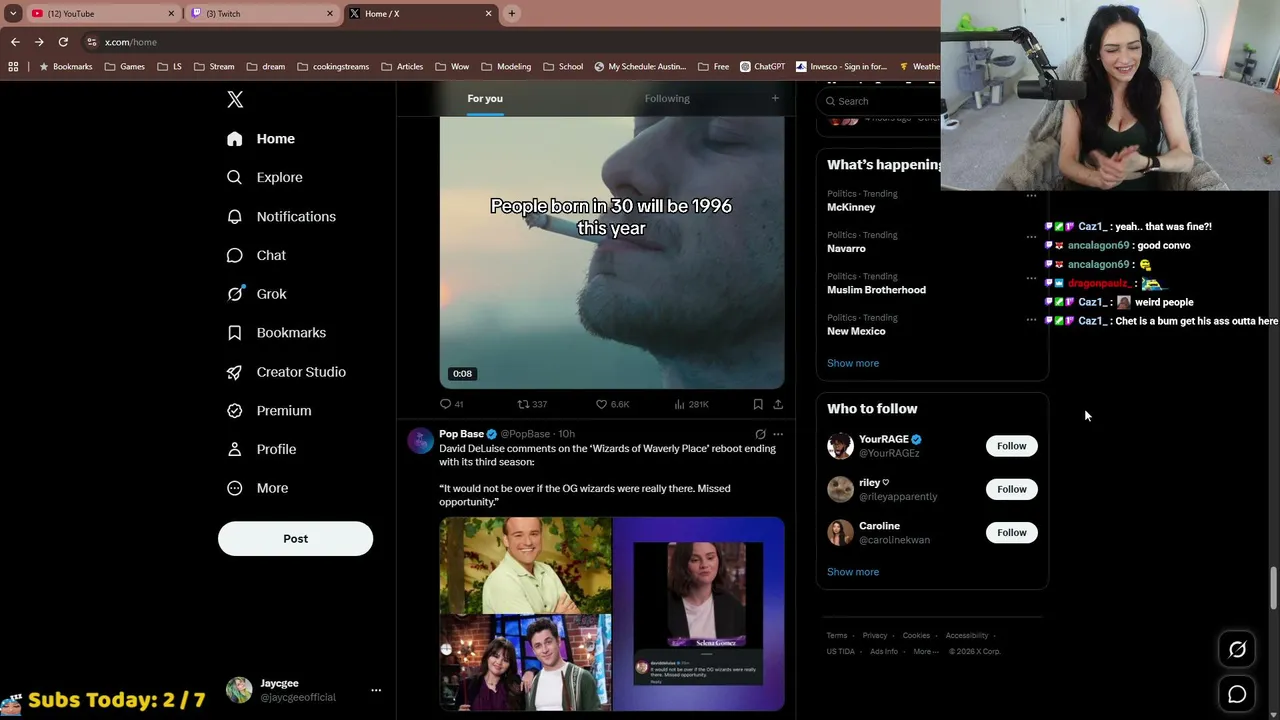Switch to the YouTube browser tab
Image resolution: width=1280 pixels, height=720 pixels.
[103, 14]
